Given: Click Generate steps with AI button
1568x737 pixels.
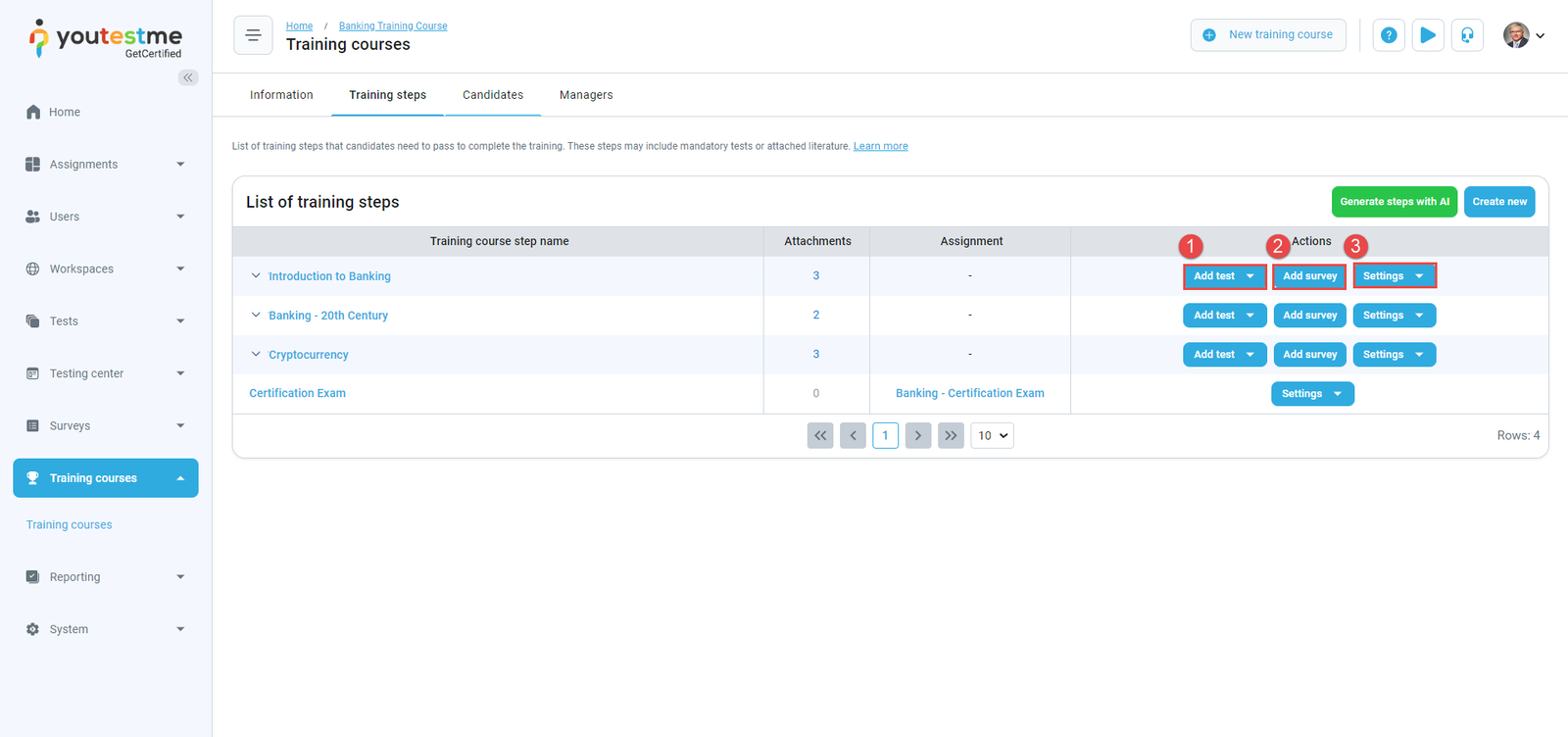Looking at the screenshot, I should pyautogui.click(x=1395, y=202).
